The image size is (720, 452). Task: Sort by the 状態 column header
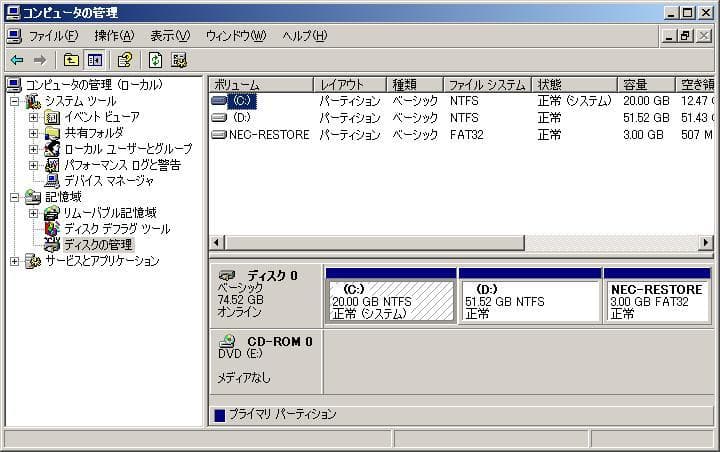click(574, 85)
